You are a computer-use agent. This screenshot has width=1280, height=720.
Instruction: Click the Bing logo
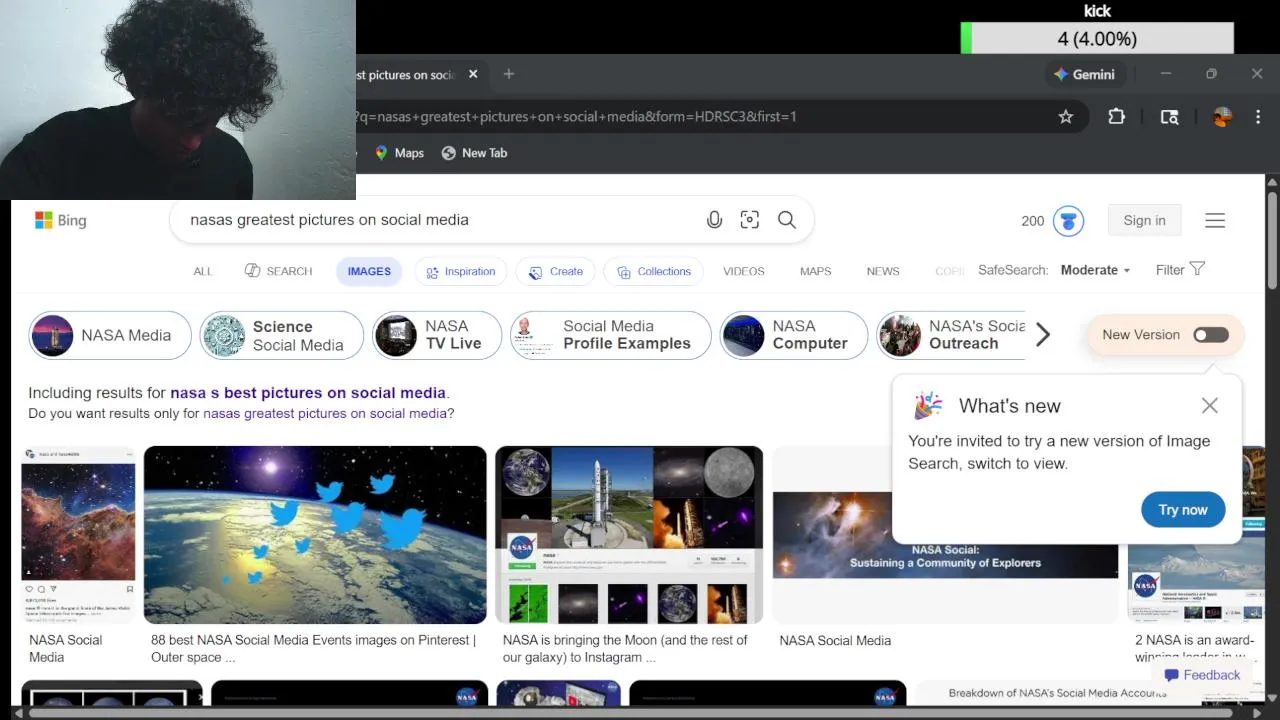[60, 220]
